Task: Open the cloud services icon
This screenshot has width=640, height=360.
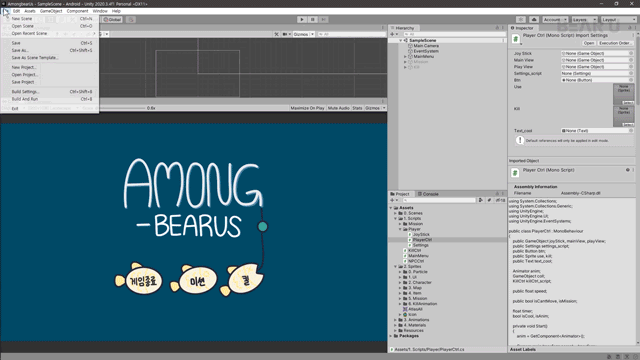Action: point(534,20)
